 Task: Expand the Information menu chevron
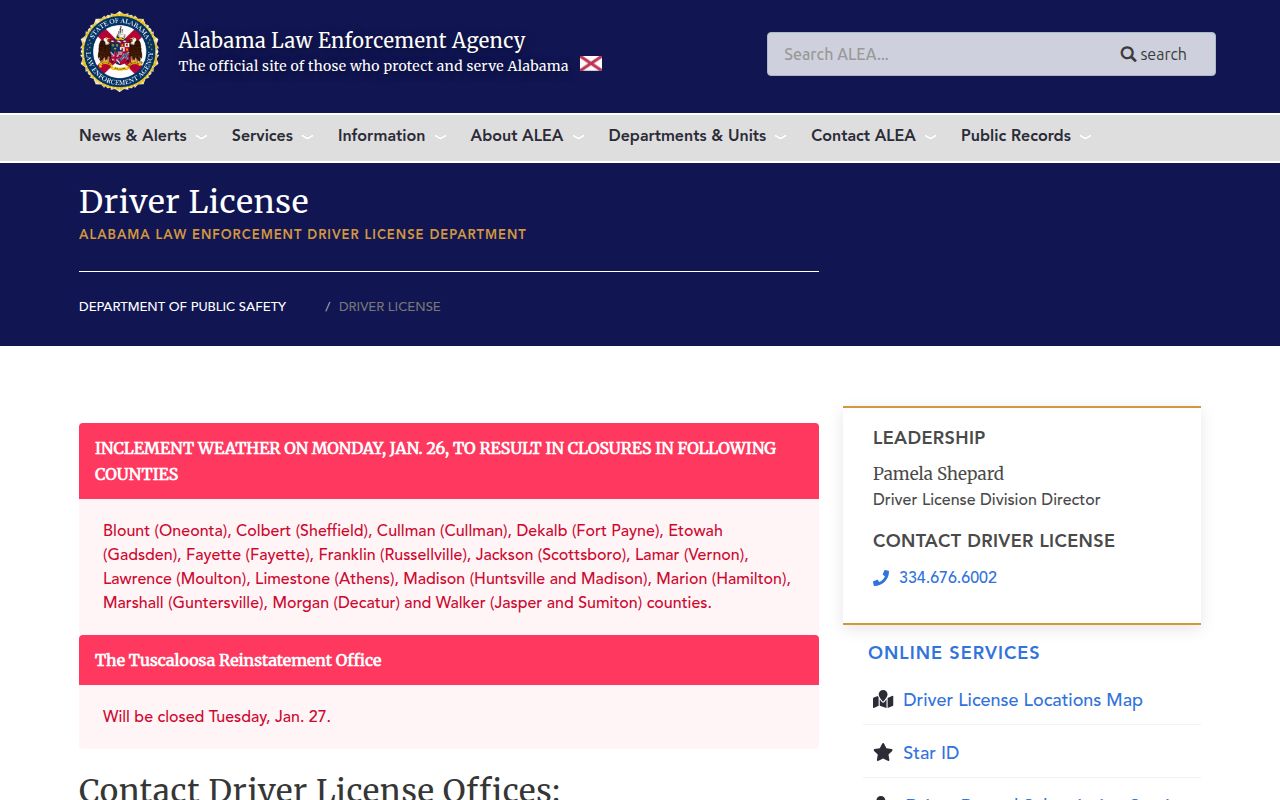pyautogui.click(x=440, y=137)
